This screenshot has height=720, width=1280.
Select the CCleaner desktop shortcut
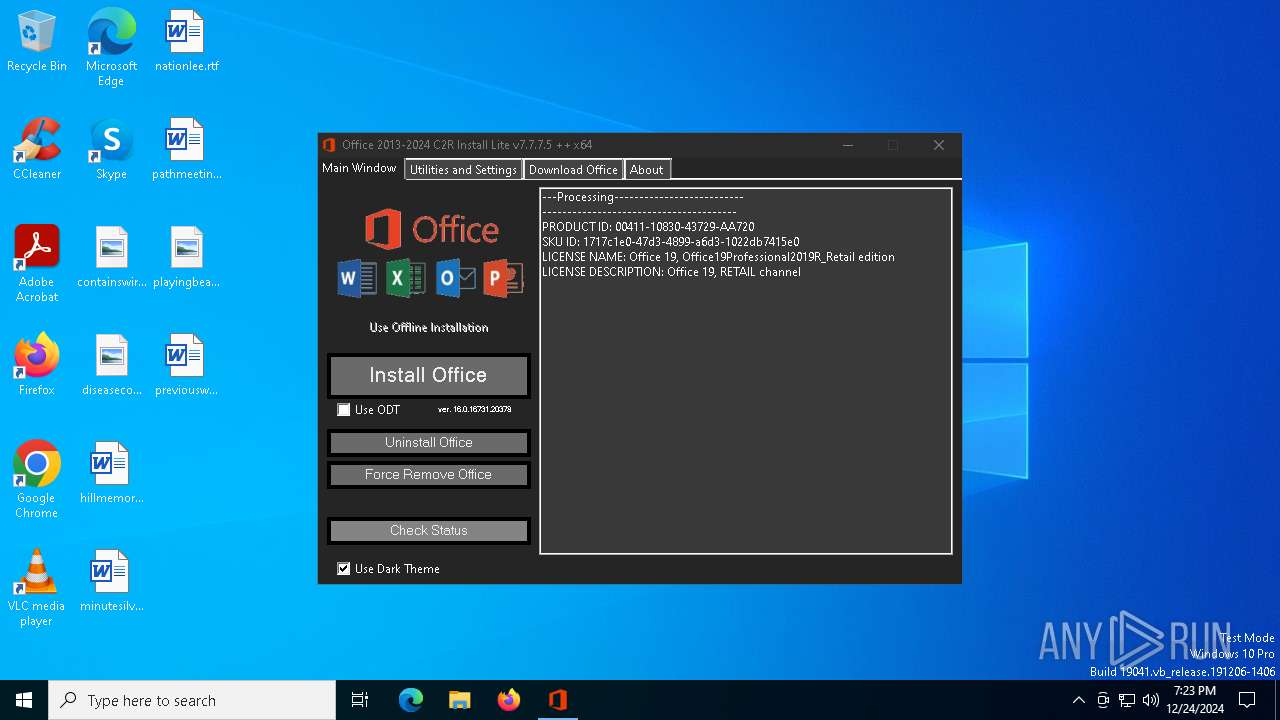[37, 150]
